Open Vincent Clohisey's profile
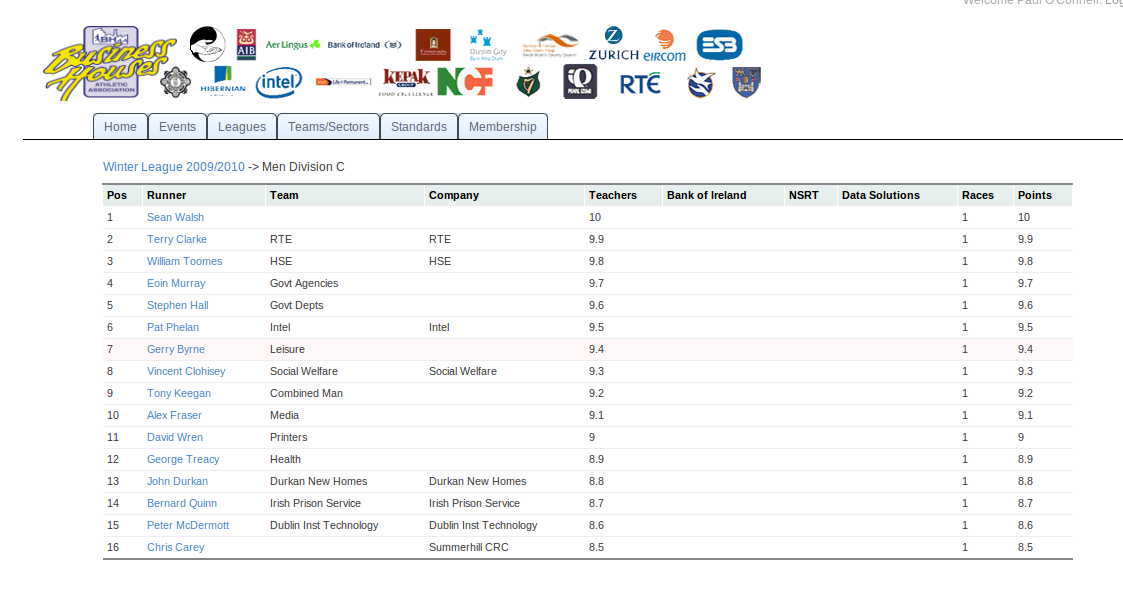This screenshot has width=1123, height=603. (x=186, y=371)
